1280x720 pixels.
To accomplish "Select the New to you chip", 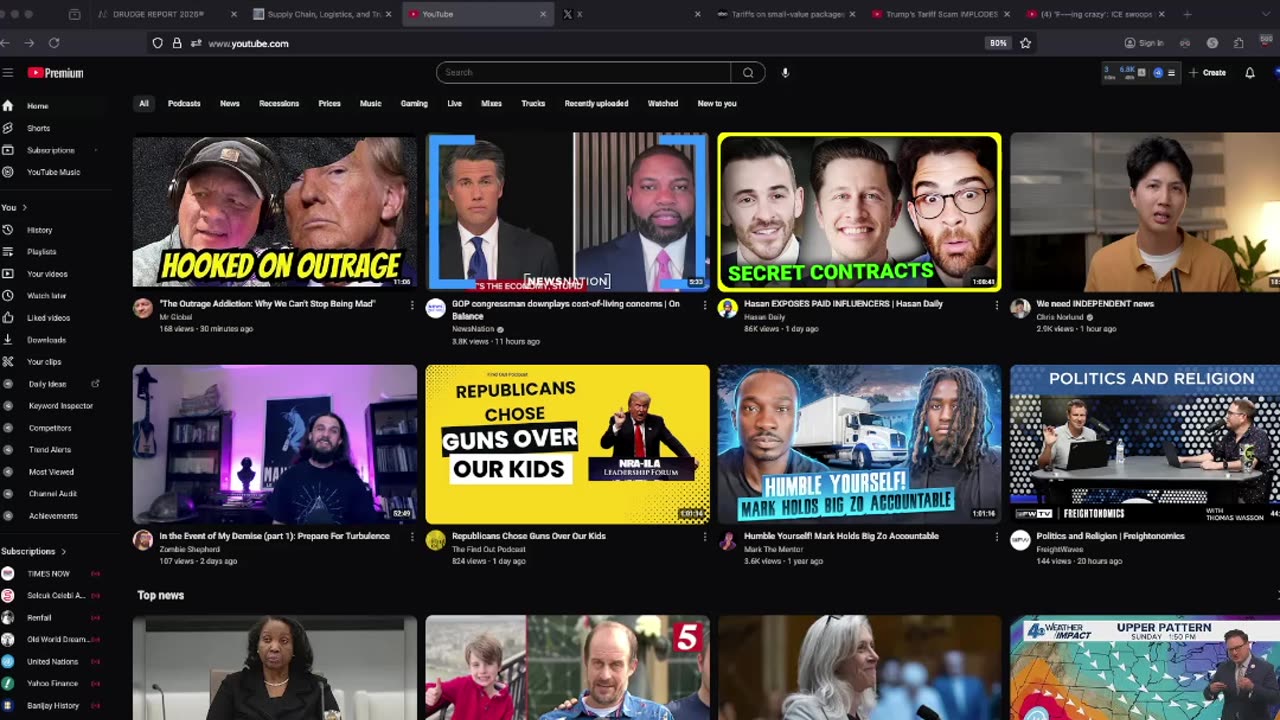I will 717,103.
